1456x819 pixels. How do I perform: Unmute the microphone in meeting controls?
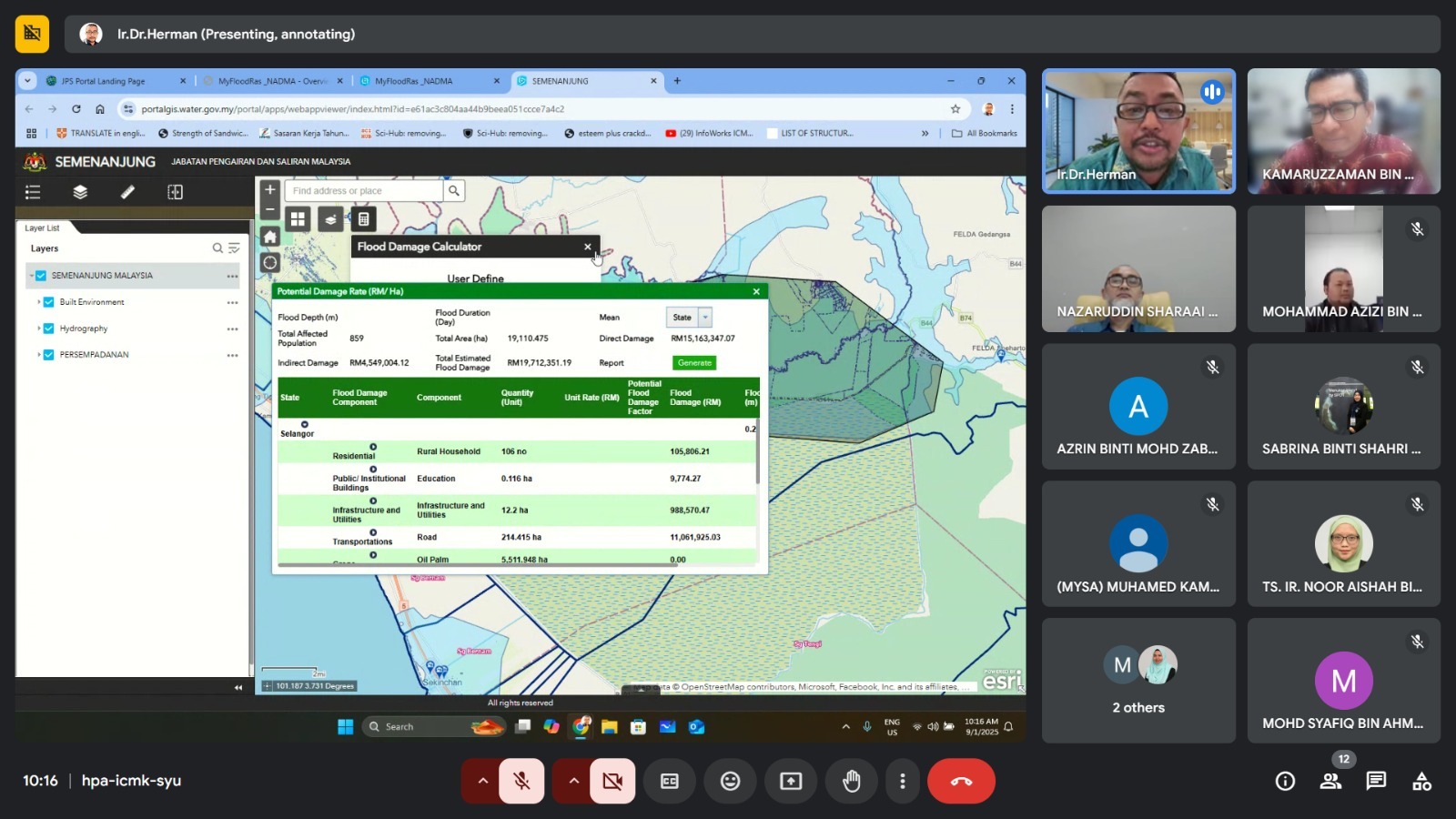click(521, 781)
